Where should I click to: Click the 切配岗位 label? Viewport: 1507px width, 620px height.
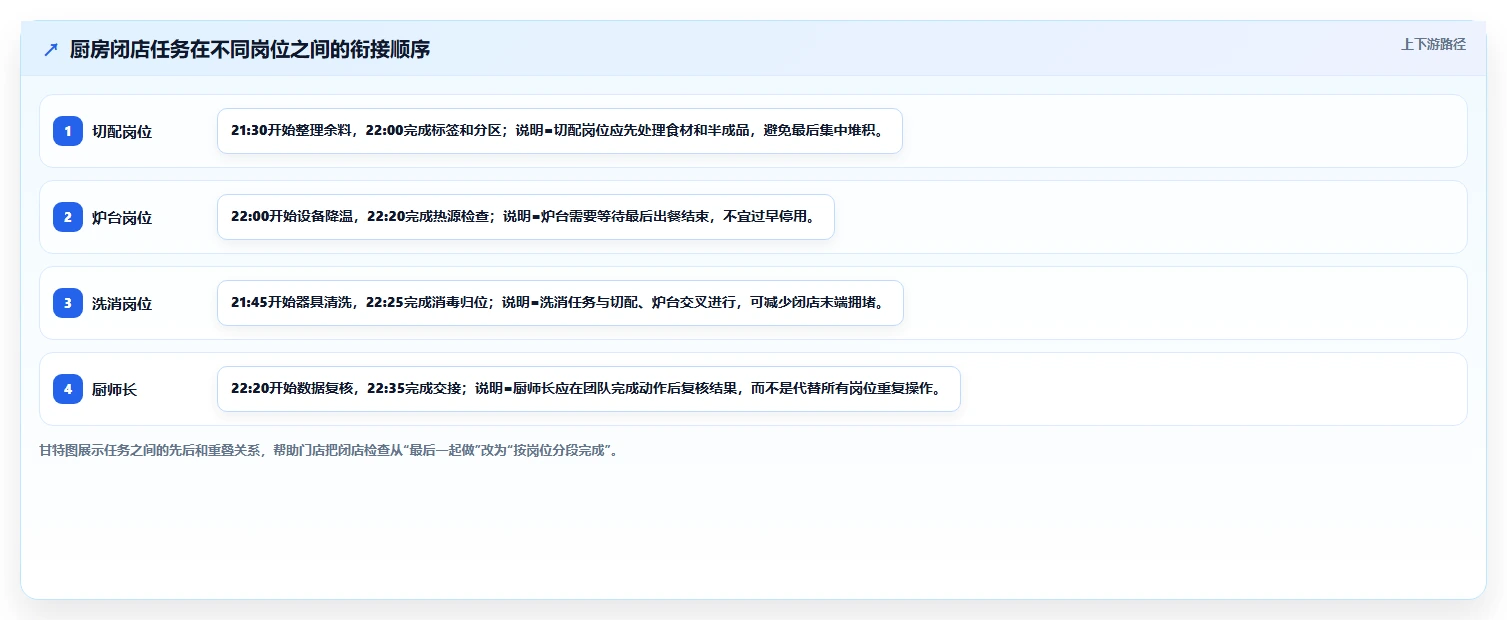(x=122, y=131)
